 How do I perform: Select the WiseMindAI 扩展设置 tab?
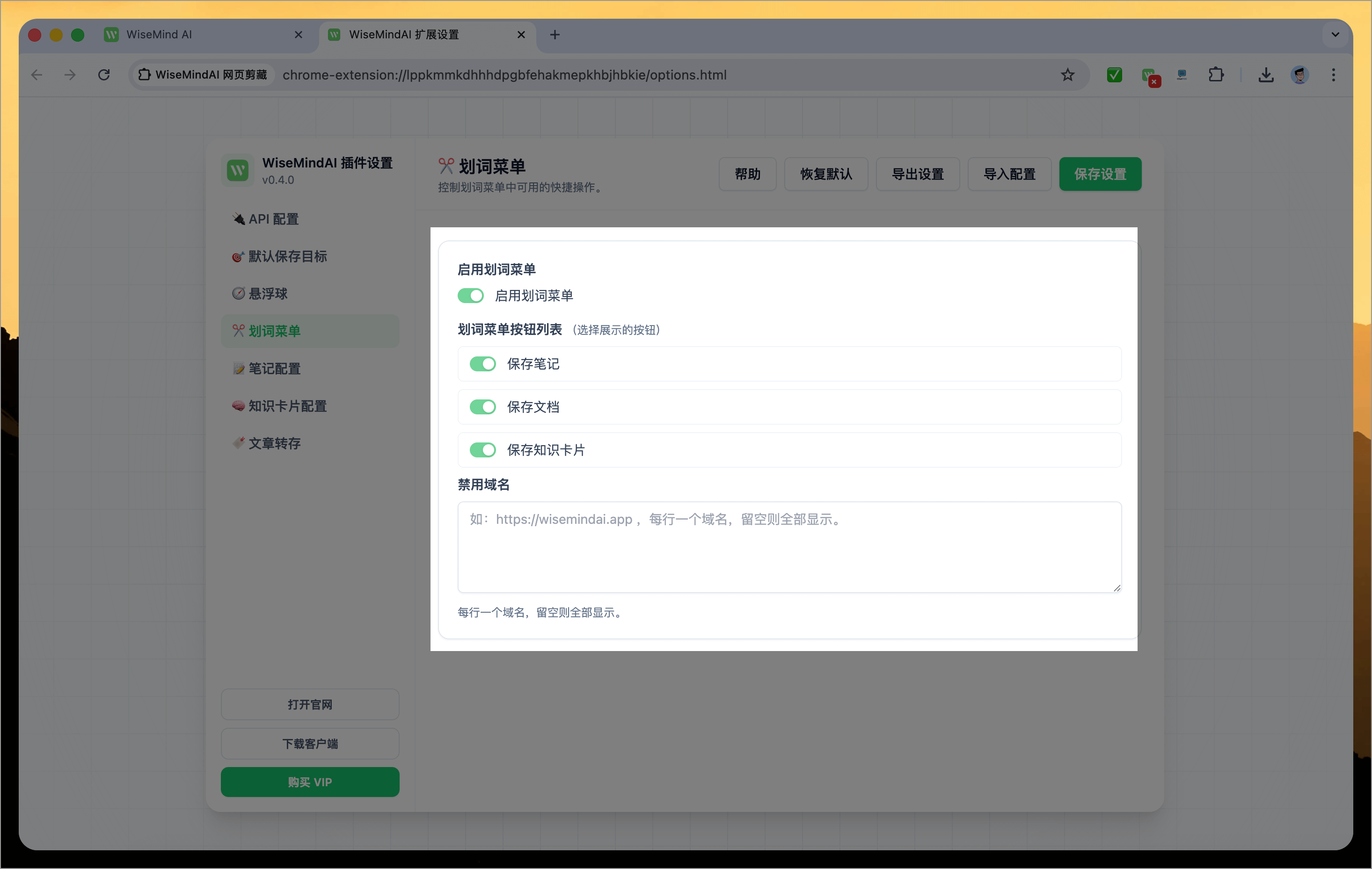(x=405, y=34)
